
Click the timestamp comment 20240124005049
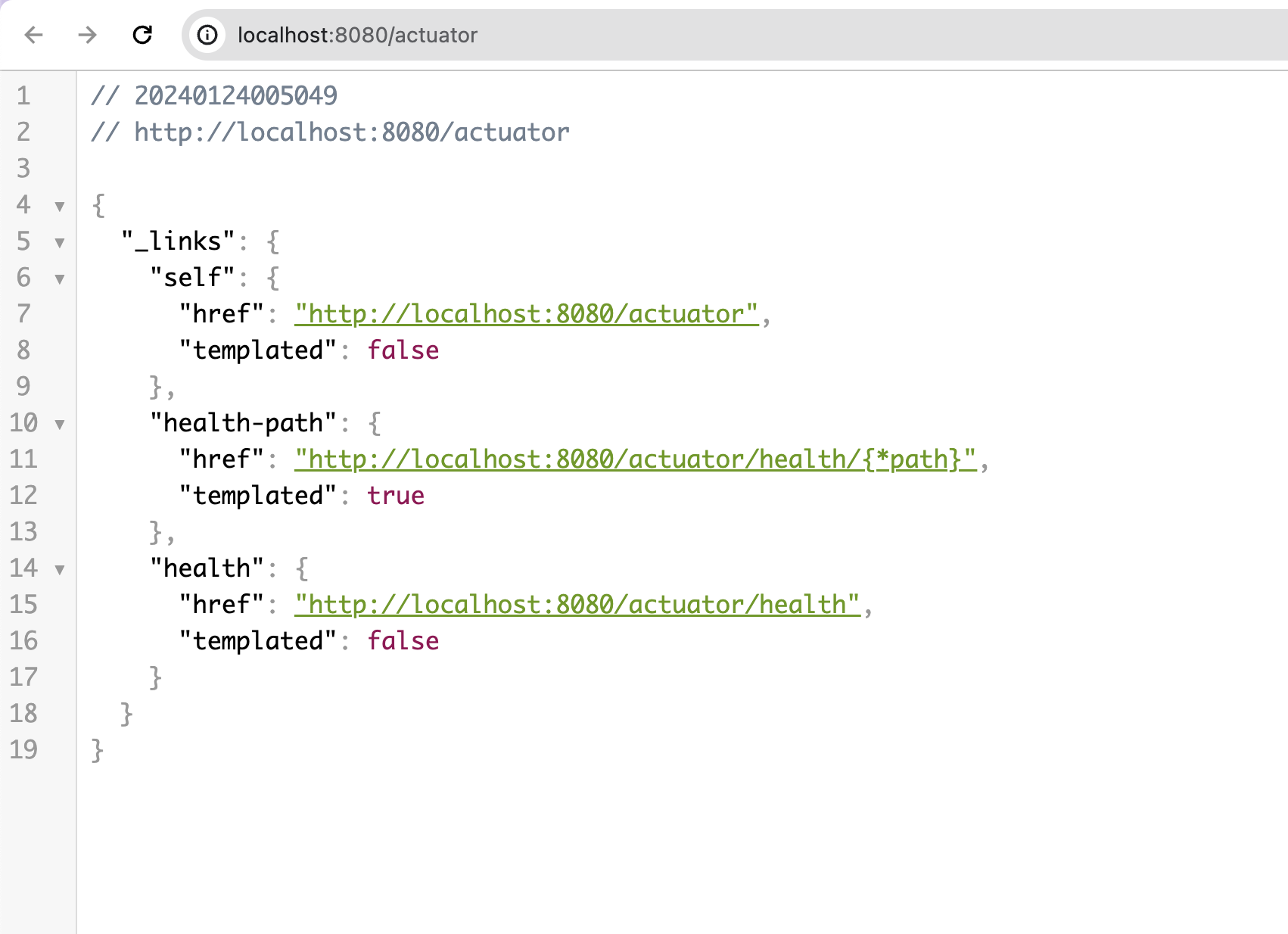(235, 95)
